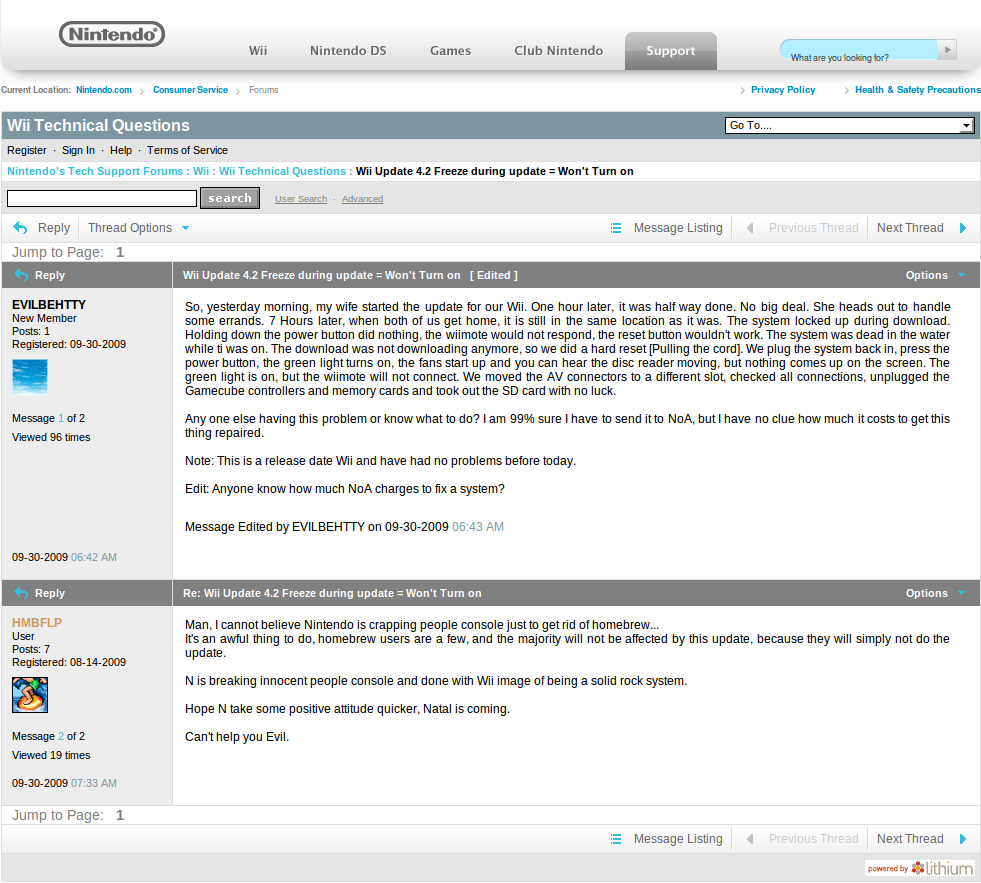Open the Games navigation tab
This screenshot has width=981, height=883.
click(x=450, y=51)
